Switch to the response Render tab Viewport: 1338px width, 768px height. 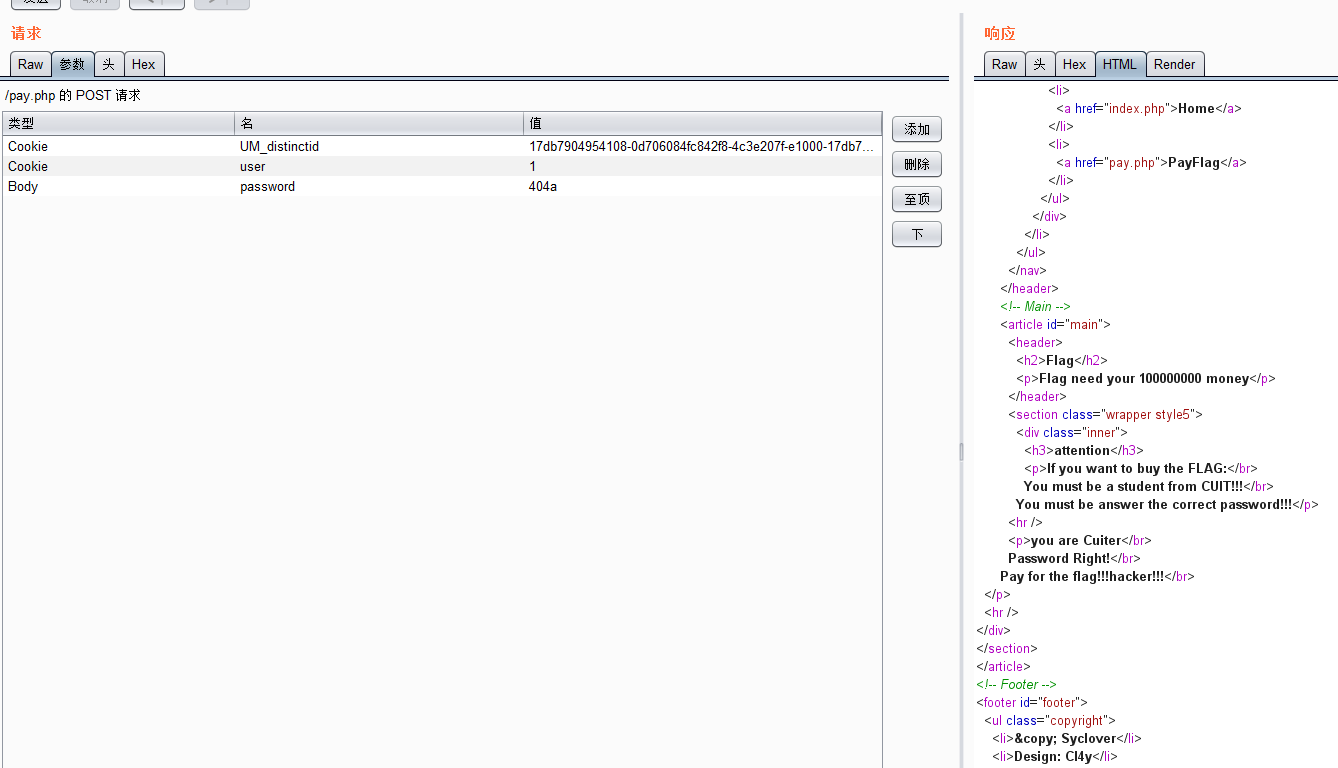(x=1175, y=64)
